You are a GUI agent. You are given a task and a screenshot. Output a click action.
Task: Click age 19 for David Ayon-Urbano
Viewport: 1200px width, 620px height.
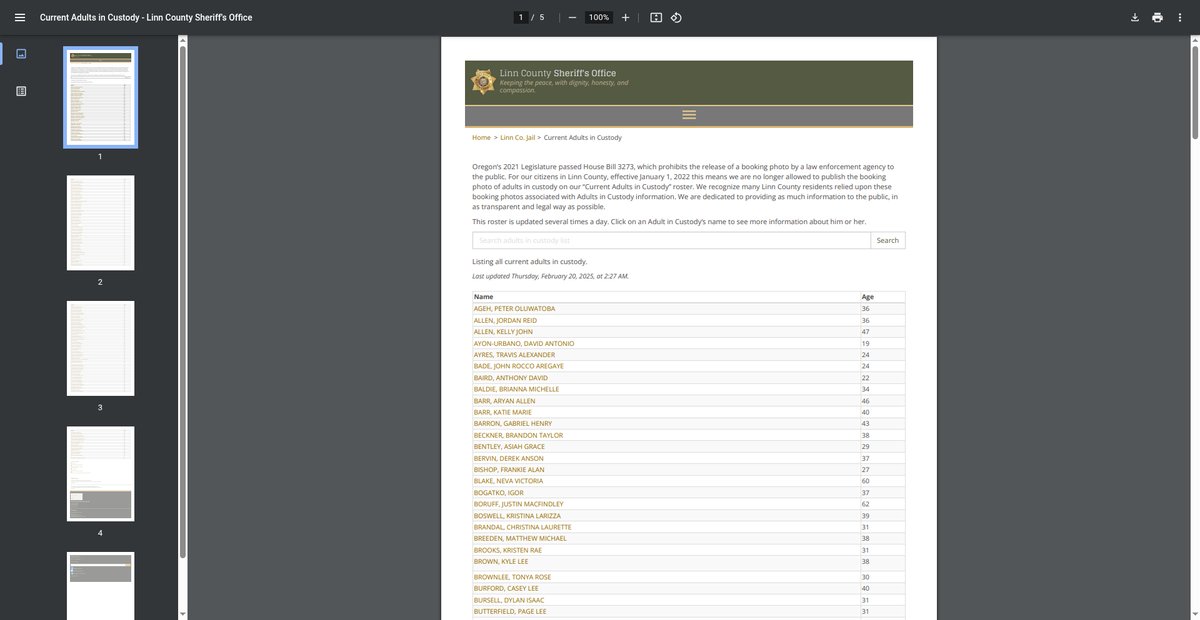point(866,343)
